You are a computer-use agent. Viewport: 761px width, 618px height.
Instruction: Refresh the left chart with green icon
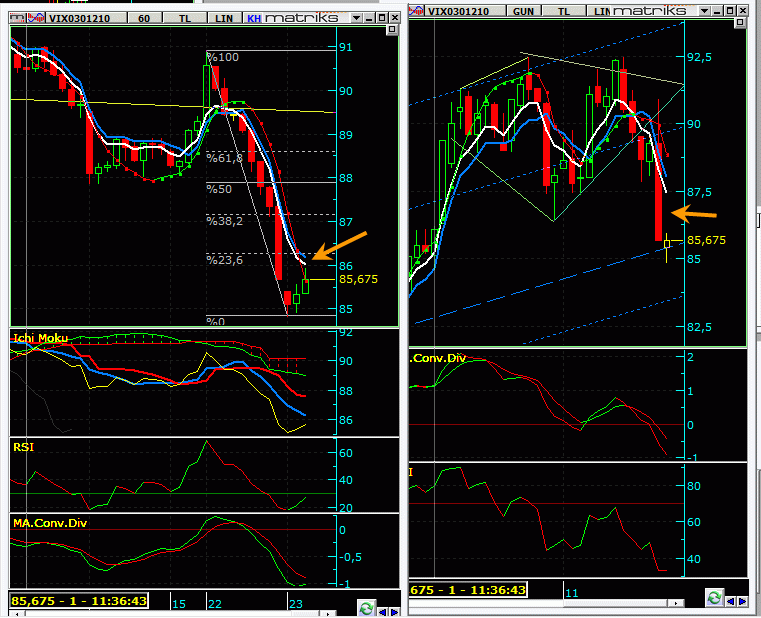pos(367,607)
